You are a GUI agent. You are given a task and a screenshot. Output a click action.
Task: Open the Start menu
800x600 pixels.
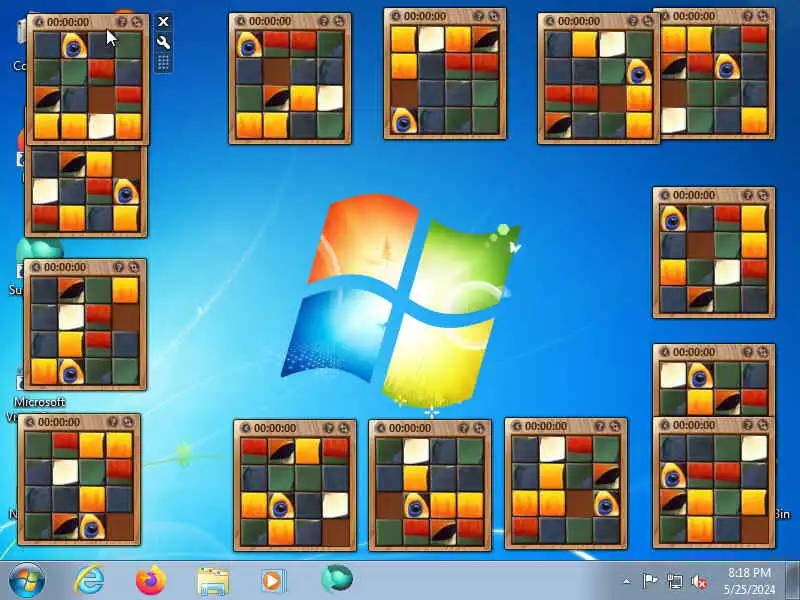[27, 580]
